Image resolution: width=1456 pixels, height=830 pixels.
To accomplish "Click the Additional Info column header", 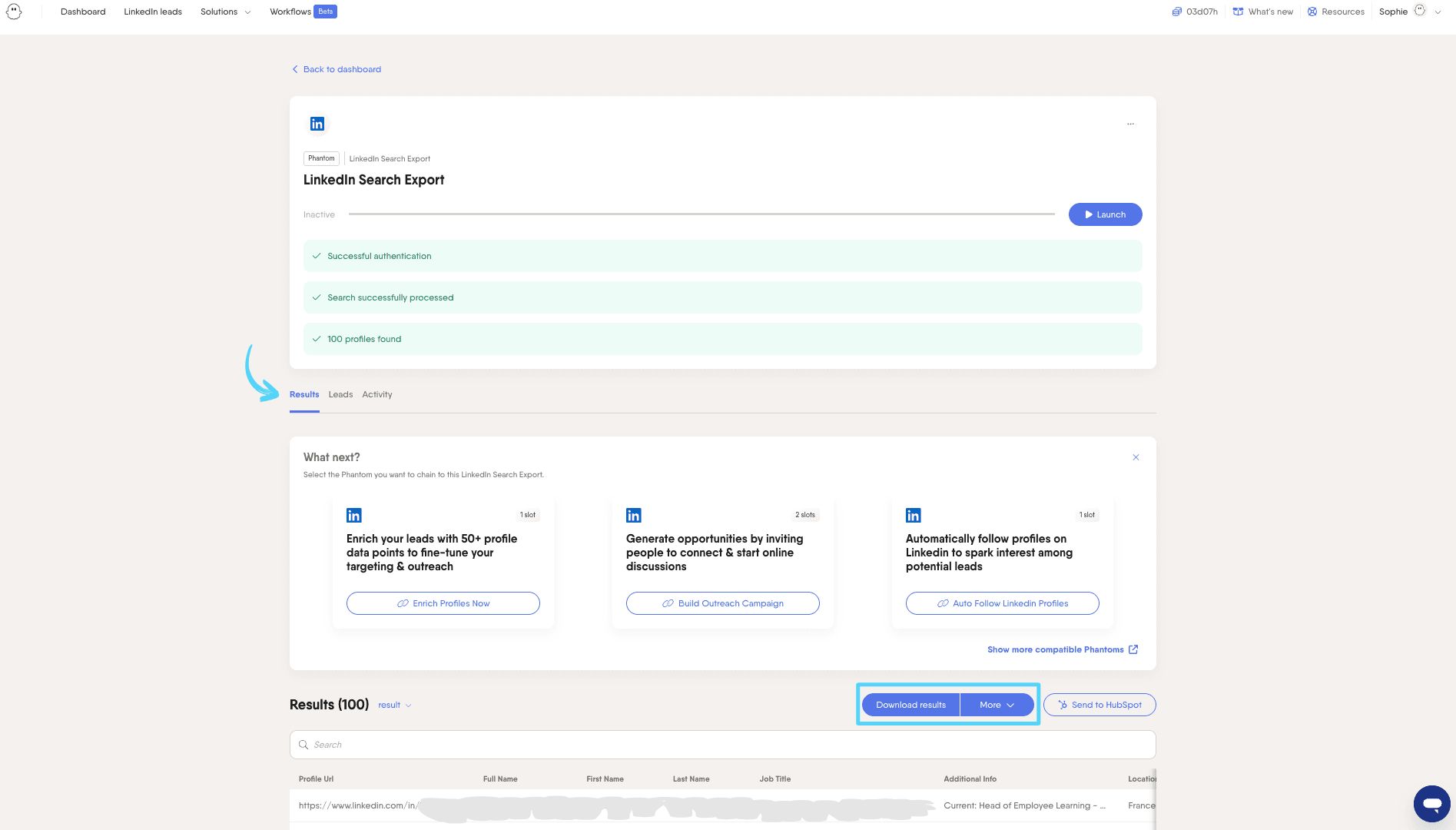I will pos(970,779).
